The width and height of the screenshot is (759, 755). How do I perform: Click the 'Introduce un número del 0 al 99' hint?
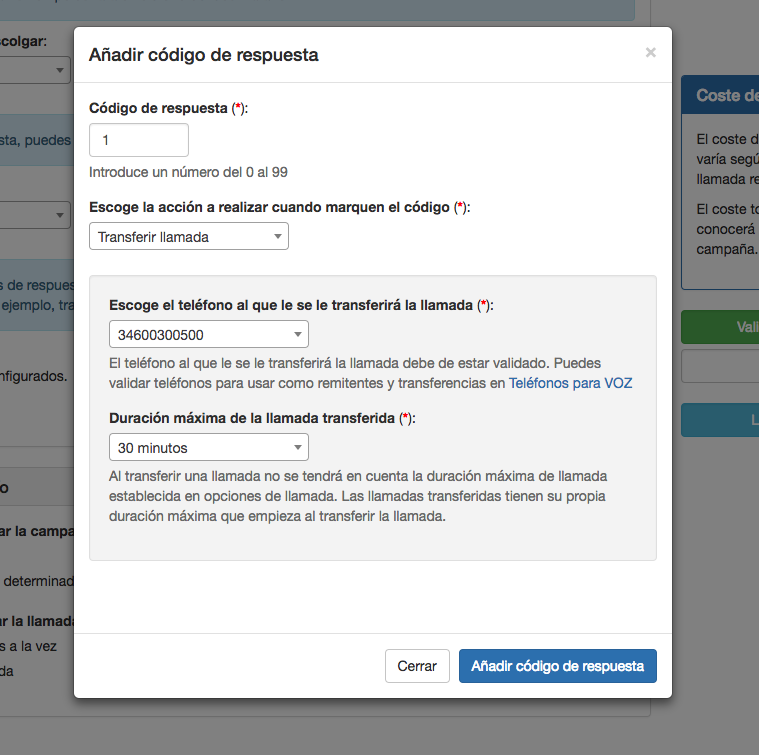coord(188,172)
